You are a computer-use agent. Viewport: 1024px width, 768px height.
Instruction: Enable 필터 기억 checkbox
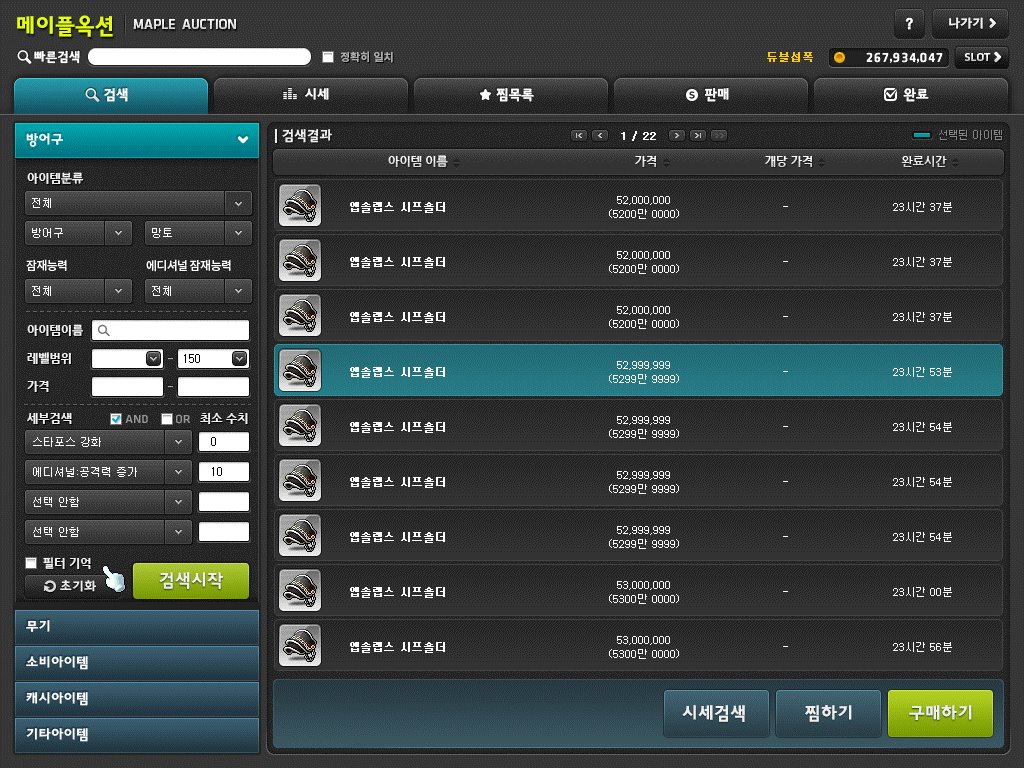(x=31, y=563)
